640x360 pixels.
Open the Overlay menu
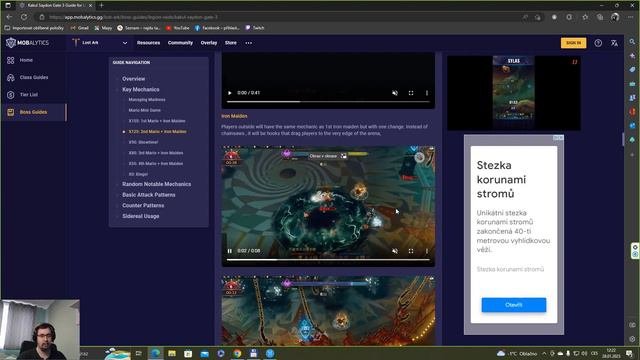click(209, 42)
